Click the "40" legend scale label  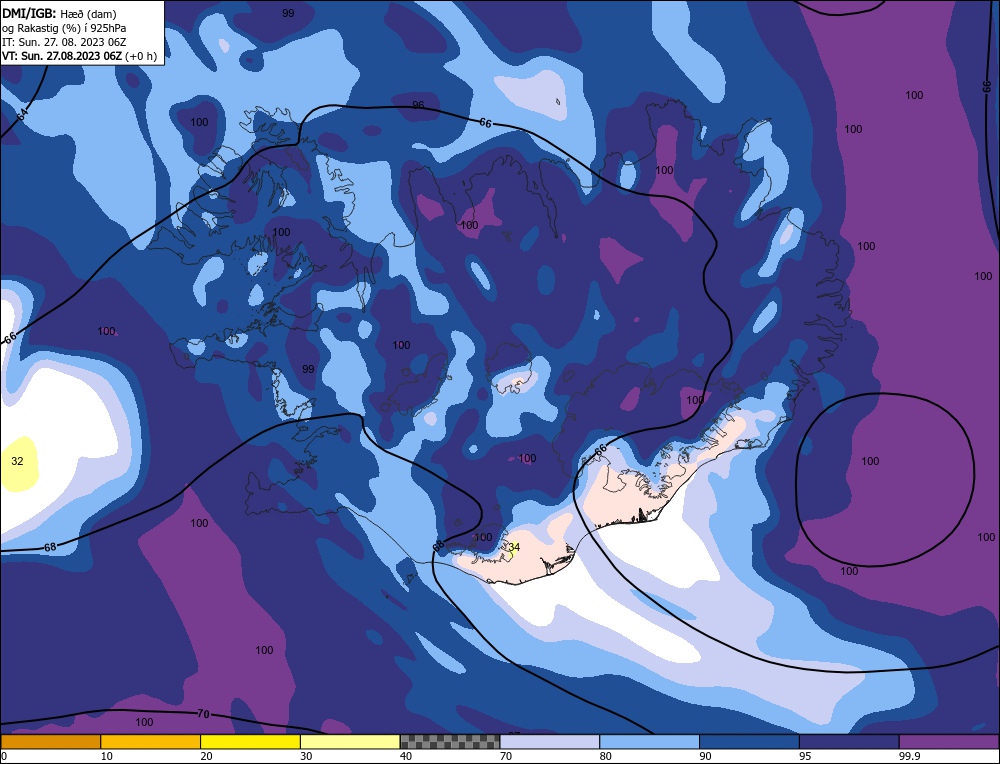coord(406,756)
